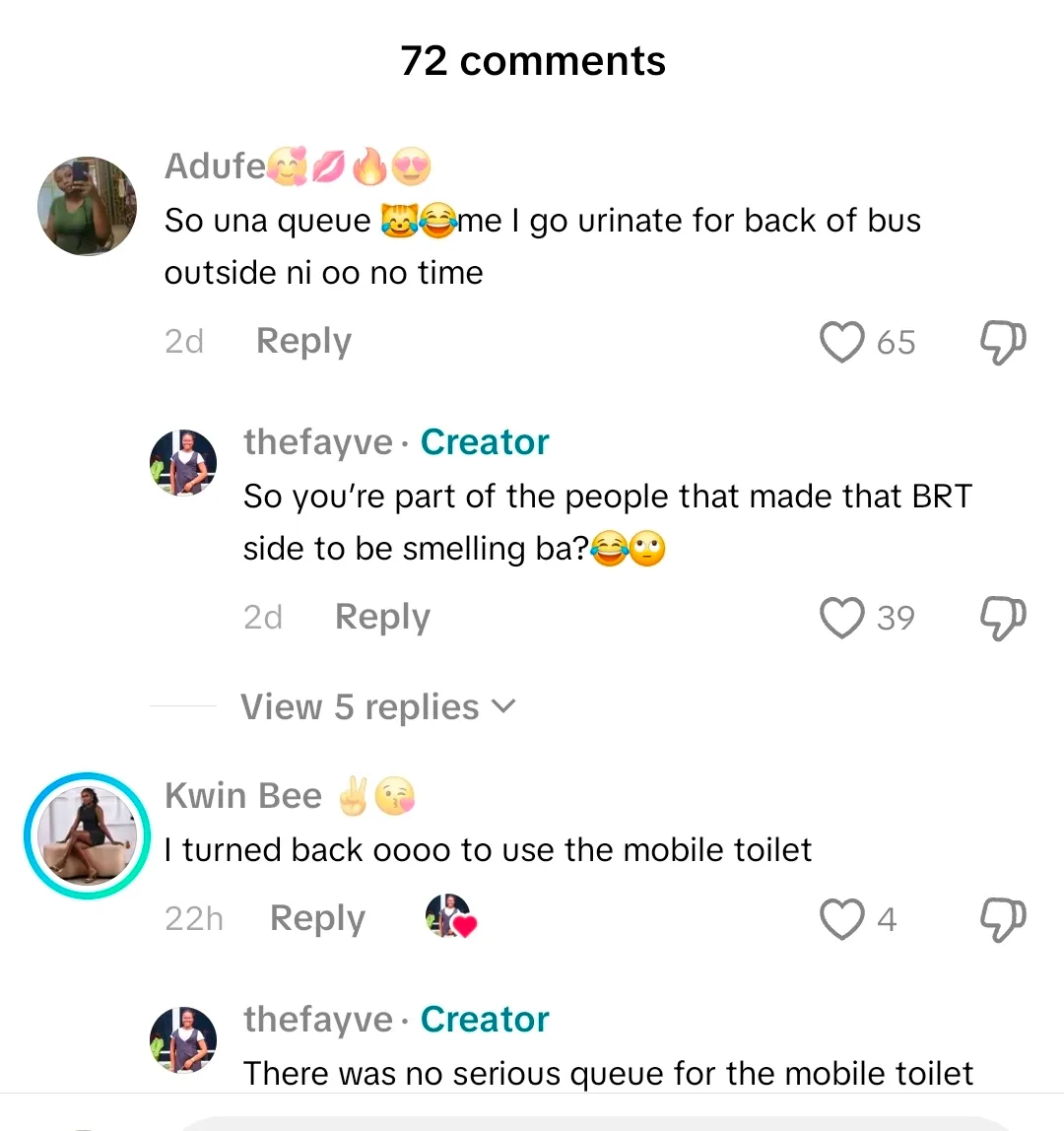Tap the comment input field at bottom
1064x1131 pixels.
click(x=591, y=1123)
